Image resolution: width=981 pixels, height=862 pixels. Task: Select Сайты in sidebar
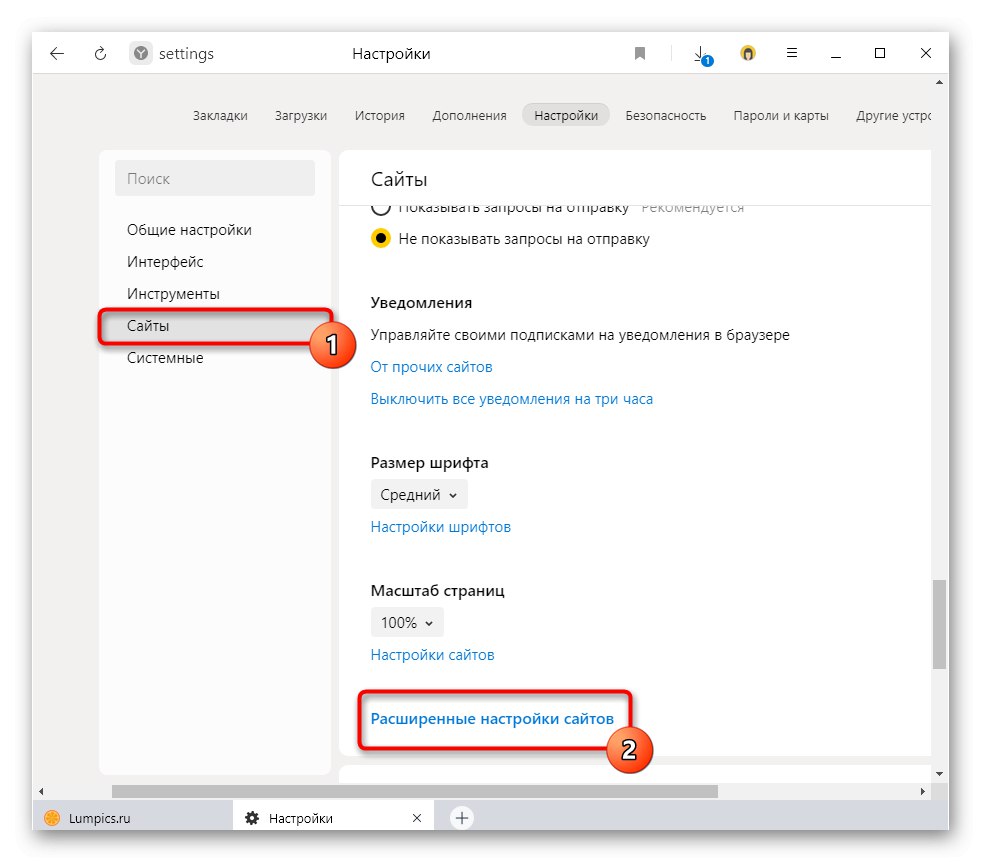click(x=215, y=325)
